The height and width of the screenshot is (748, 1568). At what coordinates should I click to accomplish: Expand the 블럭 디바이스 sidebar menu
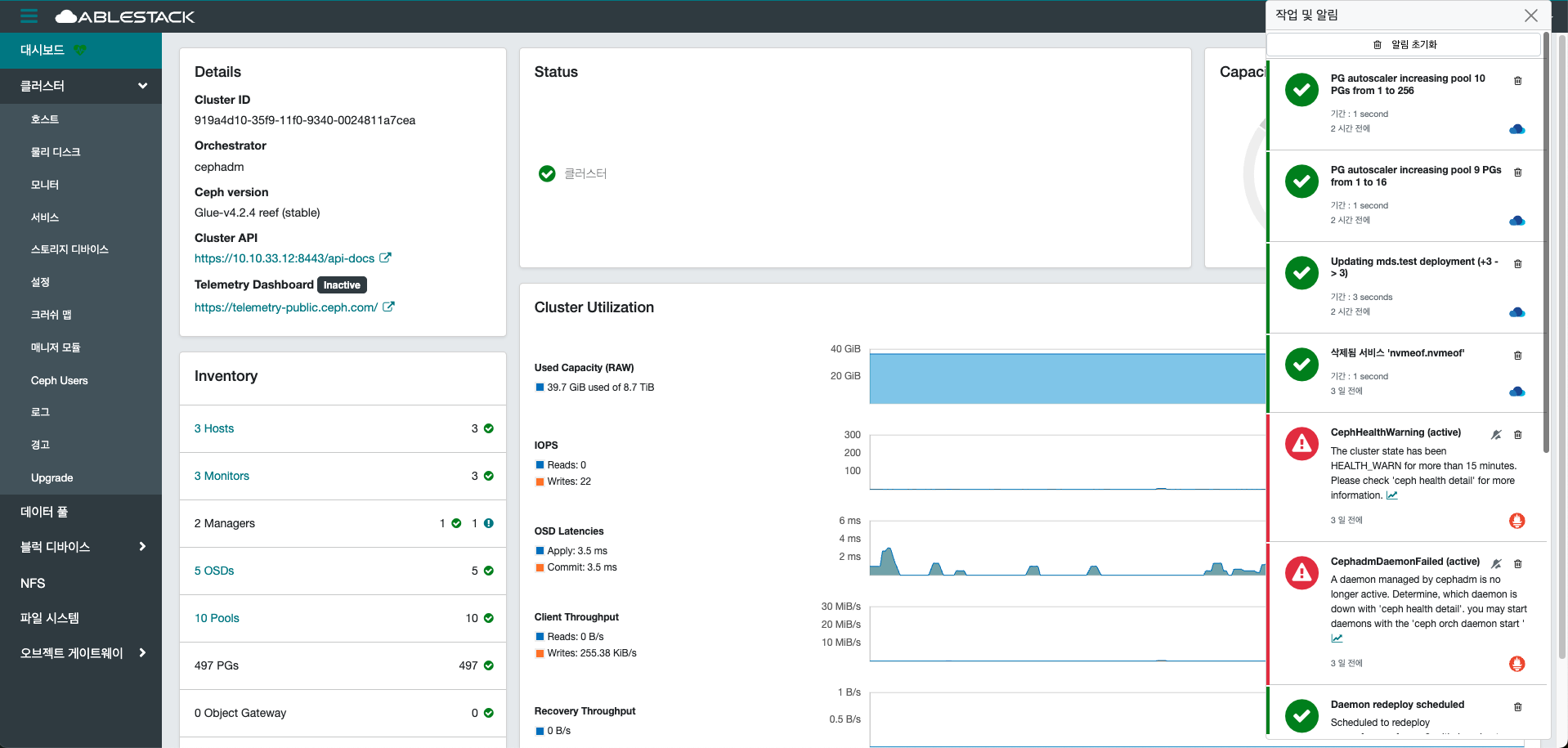(142, 547)
